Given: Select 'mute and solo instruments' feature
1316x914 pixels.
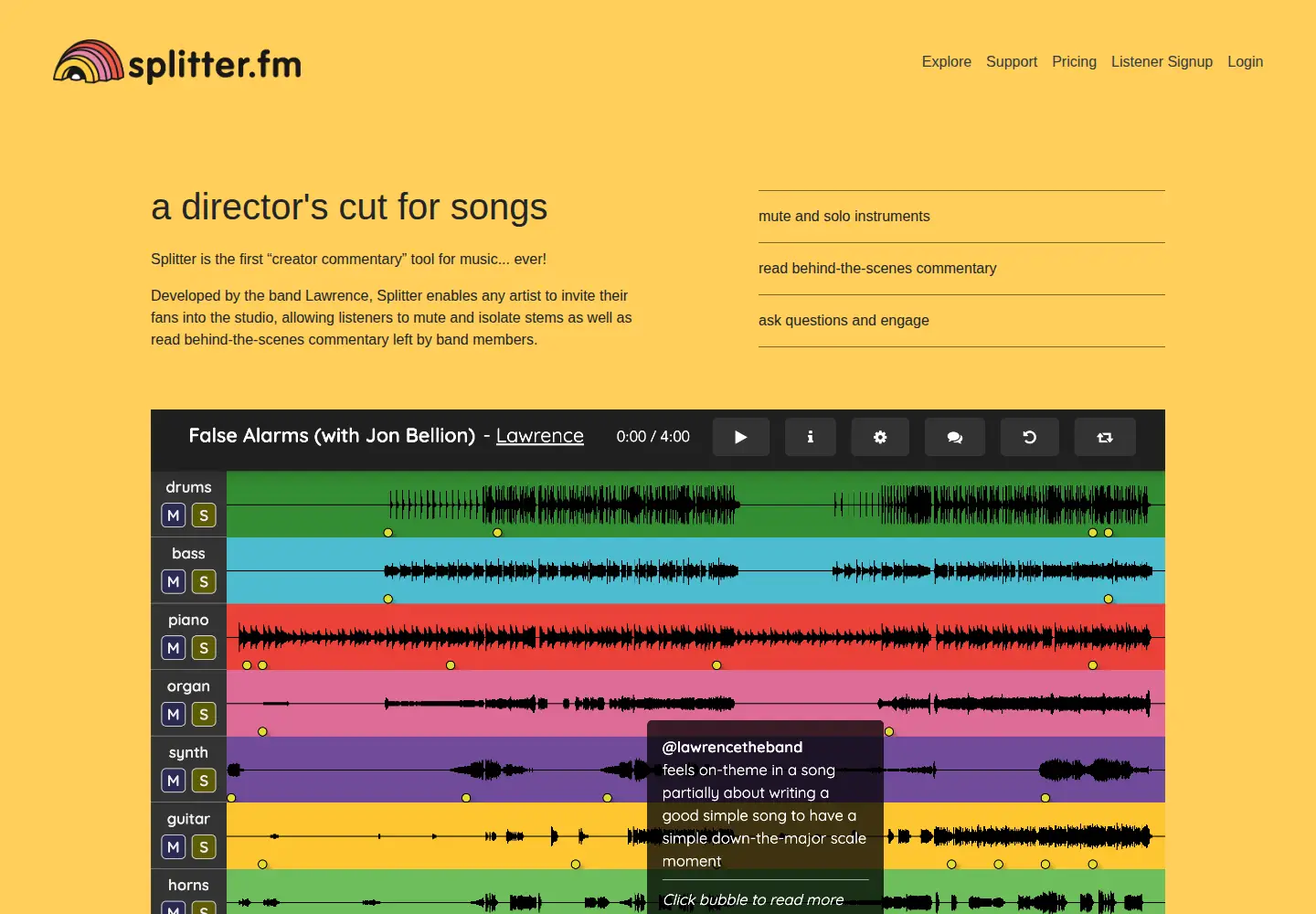Looking at the screenshot, I should 961,217.
